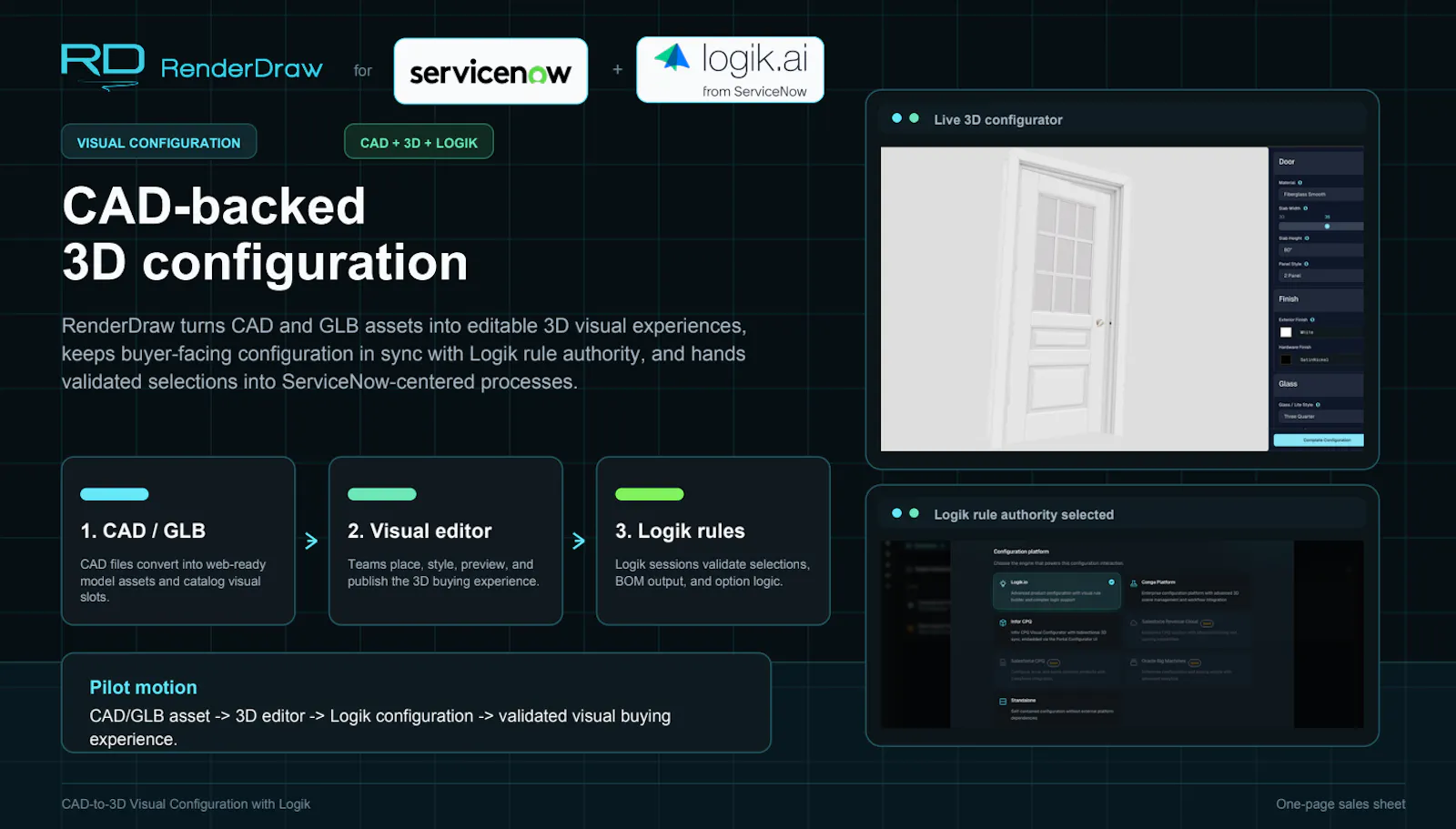Click the info icon beside Exterior Finish
Screen dimensions: 1456x829
point(1312,319)
